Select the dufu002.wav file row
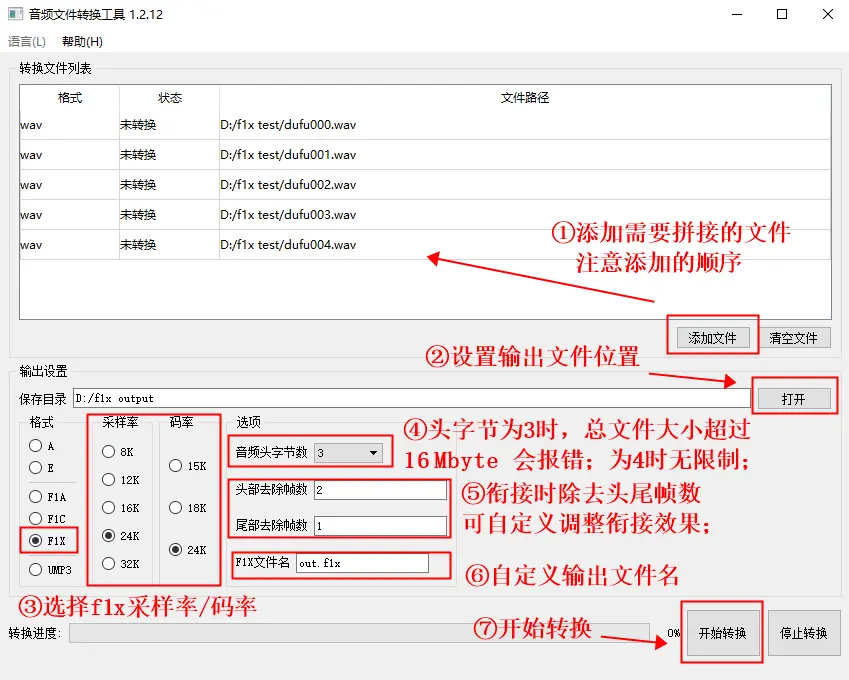The height and width of the screenshot is (680, 849). coord(300,185)
